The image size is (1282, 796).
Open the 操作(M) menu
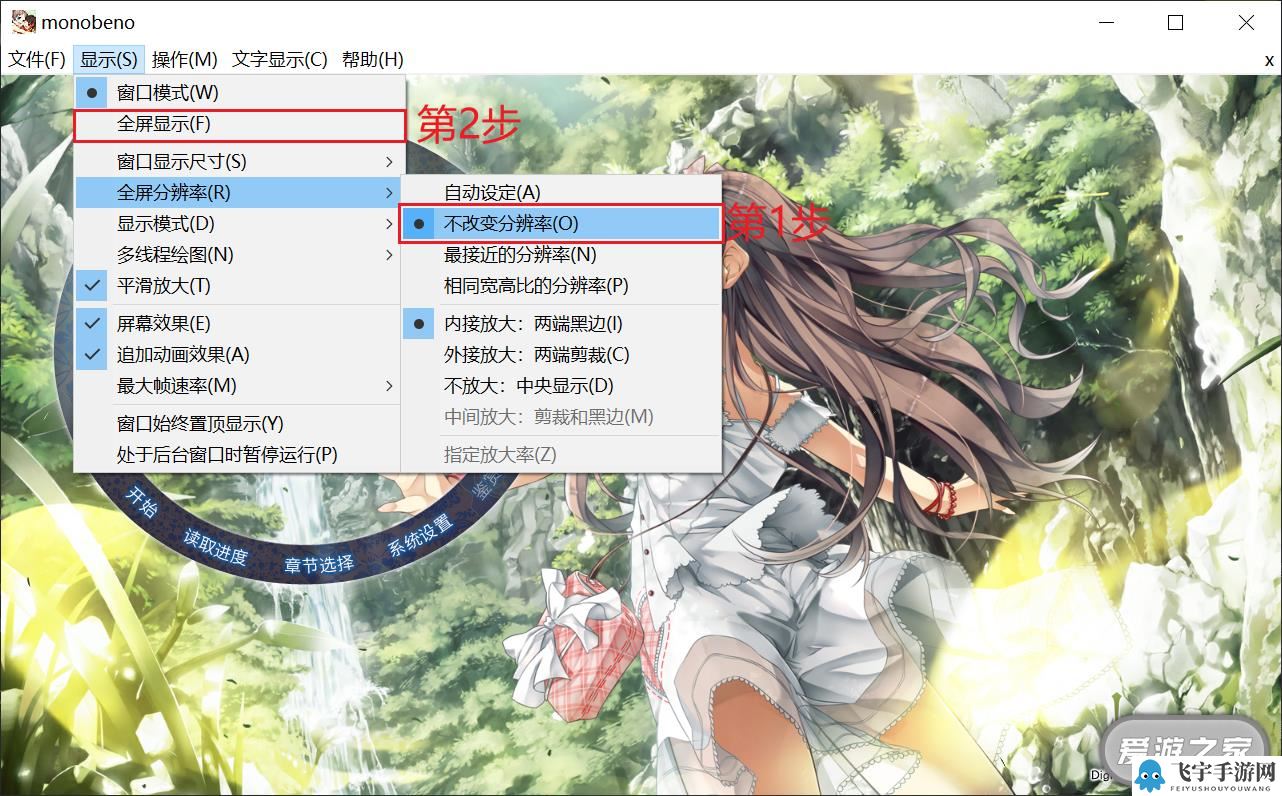[x=184, y=59]
